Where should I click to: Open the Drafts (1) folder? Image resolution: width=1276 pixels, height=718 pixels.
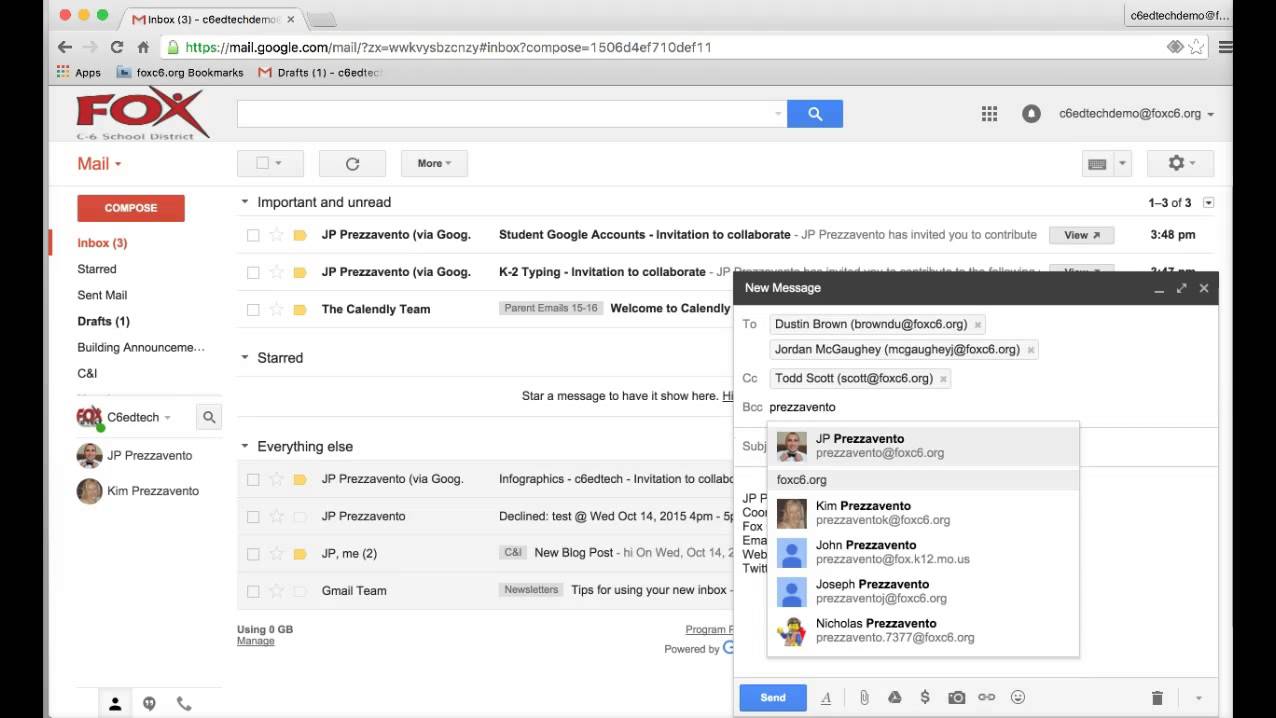(103, 321)
